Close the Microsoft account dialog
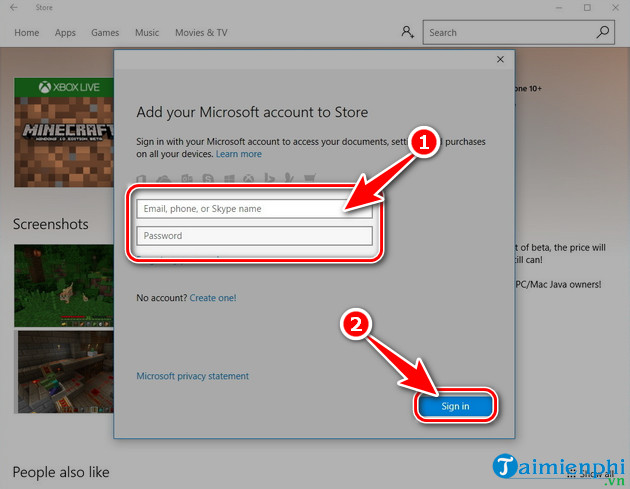The height and width of the screenshot is (489, 630). pos(500,59)
